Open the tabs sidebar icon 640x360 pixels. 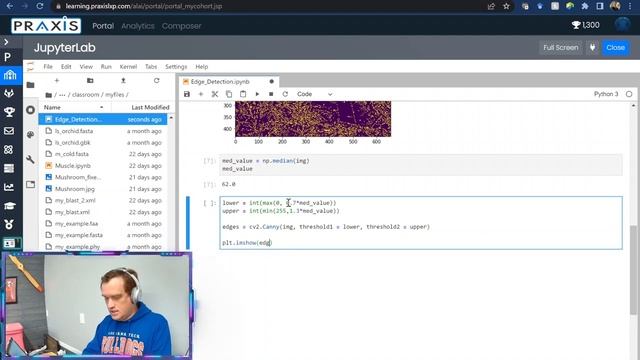pos(31,184)
